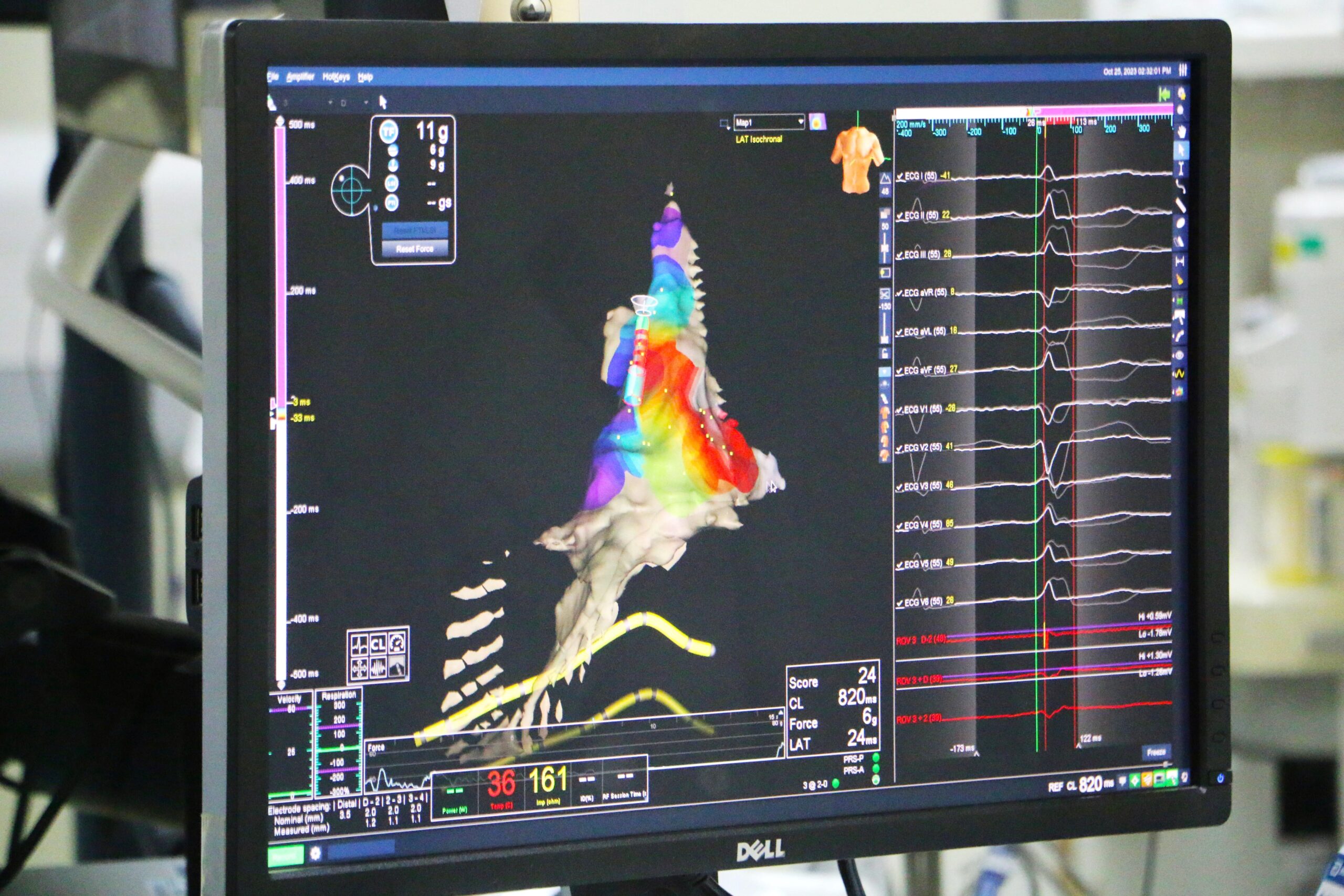The height and width of the screenshot is (896, 1344).
Task: Uncheck the ECG aVL (55) trace
Action: click(899, 332)
